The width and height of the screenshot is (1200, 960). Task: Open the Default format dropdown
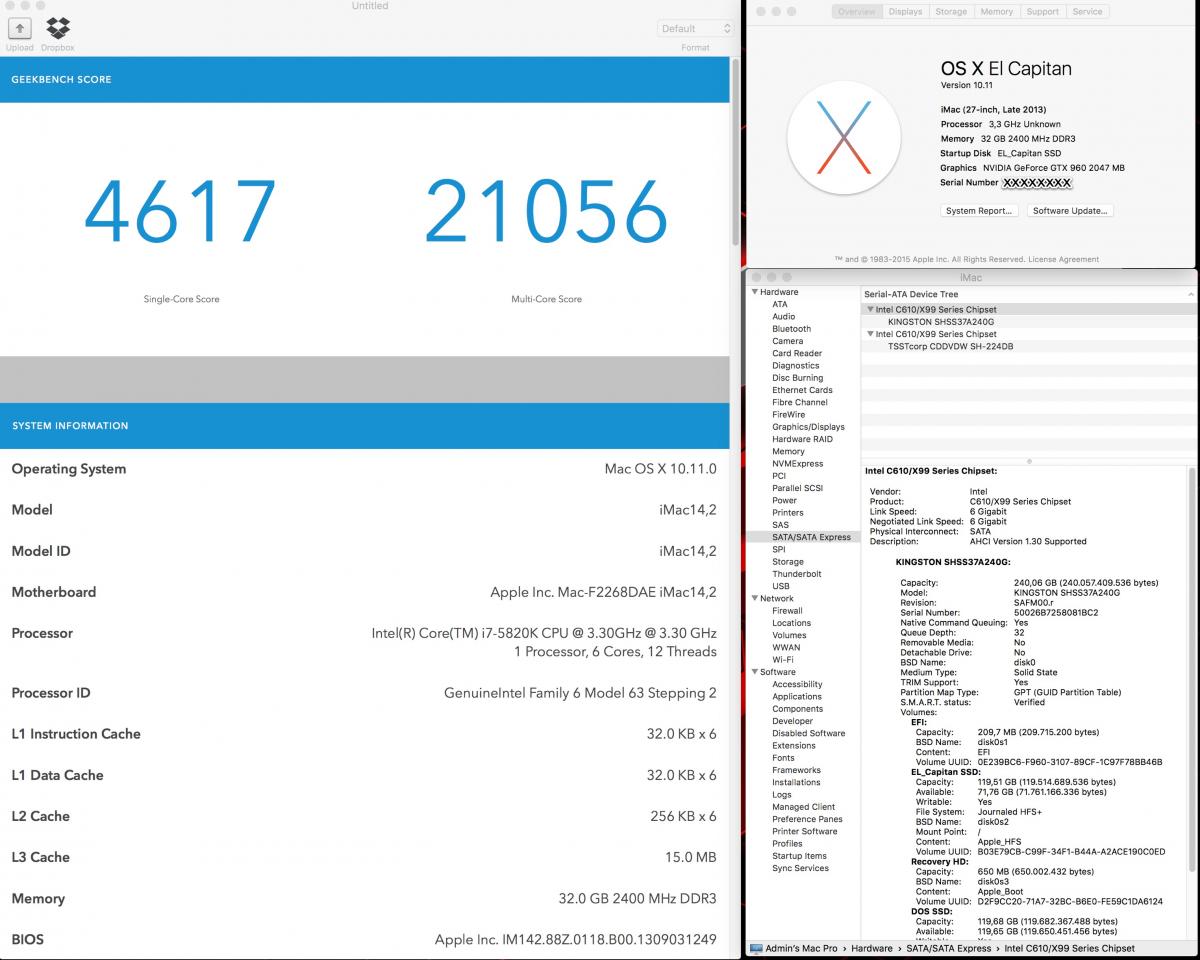(x=695, y=28)
